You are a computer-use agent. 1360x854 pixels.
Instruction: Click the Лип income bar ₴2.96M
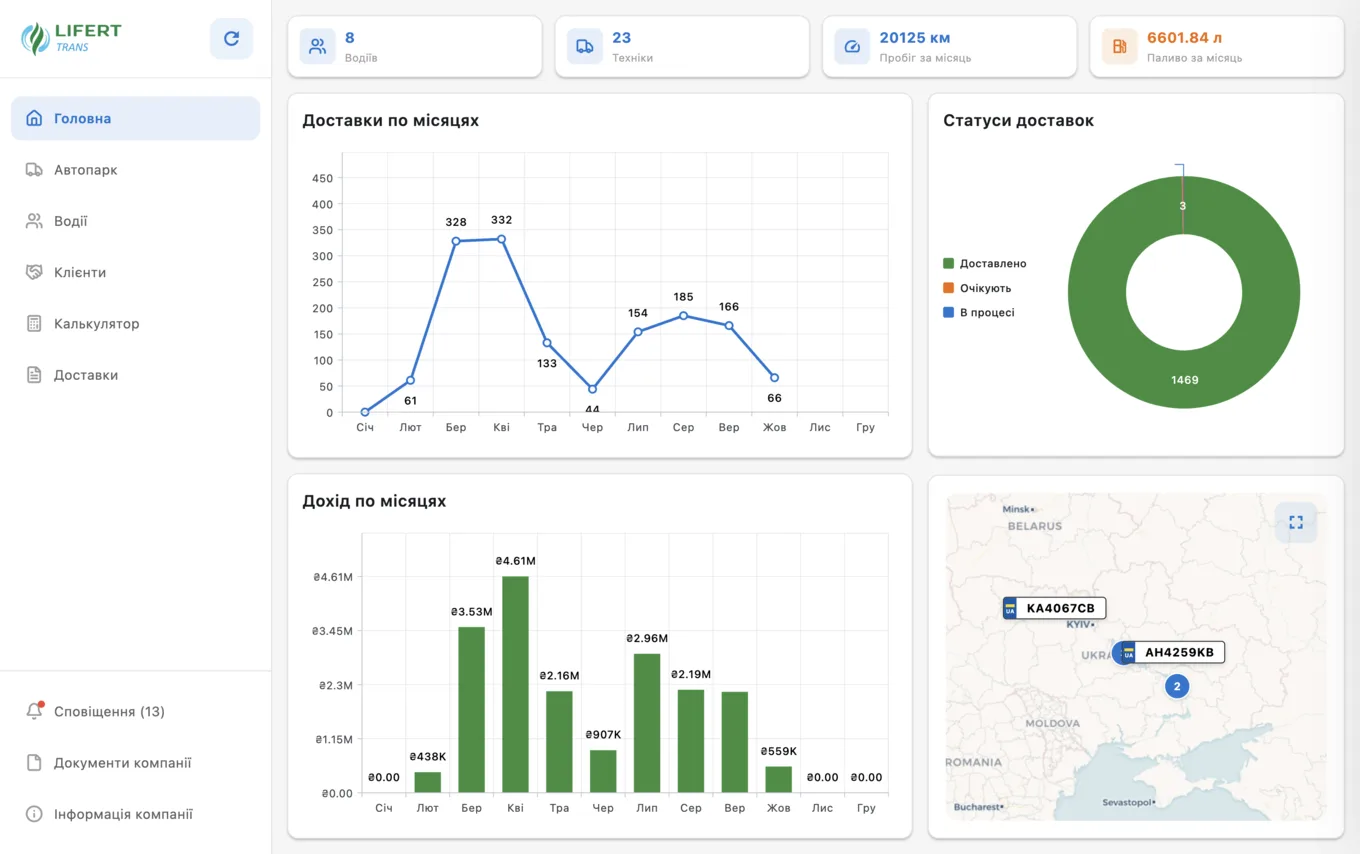point(647,723)
